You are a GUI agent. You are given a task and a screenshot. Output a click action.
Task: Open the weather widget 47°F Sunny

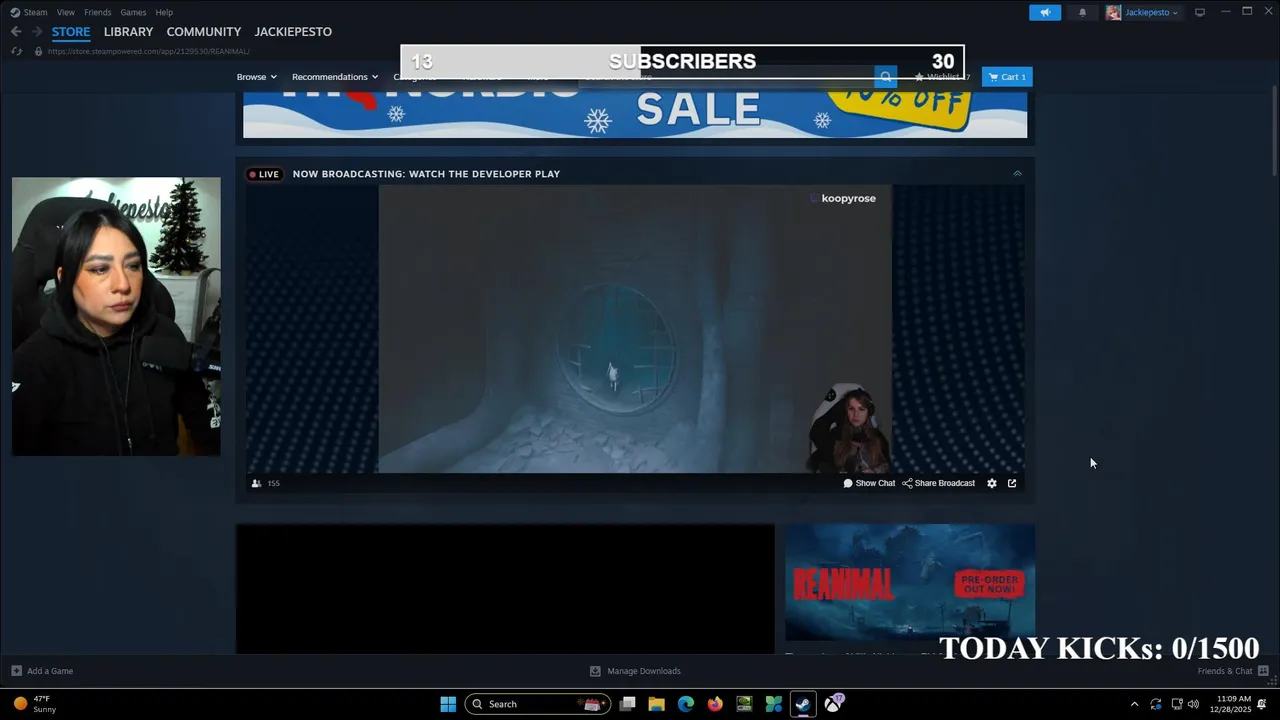click(34, 704)
